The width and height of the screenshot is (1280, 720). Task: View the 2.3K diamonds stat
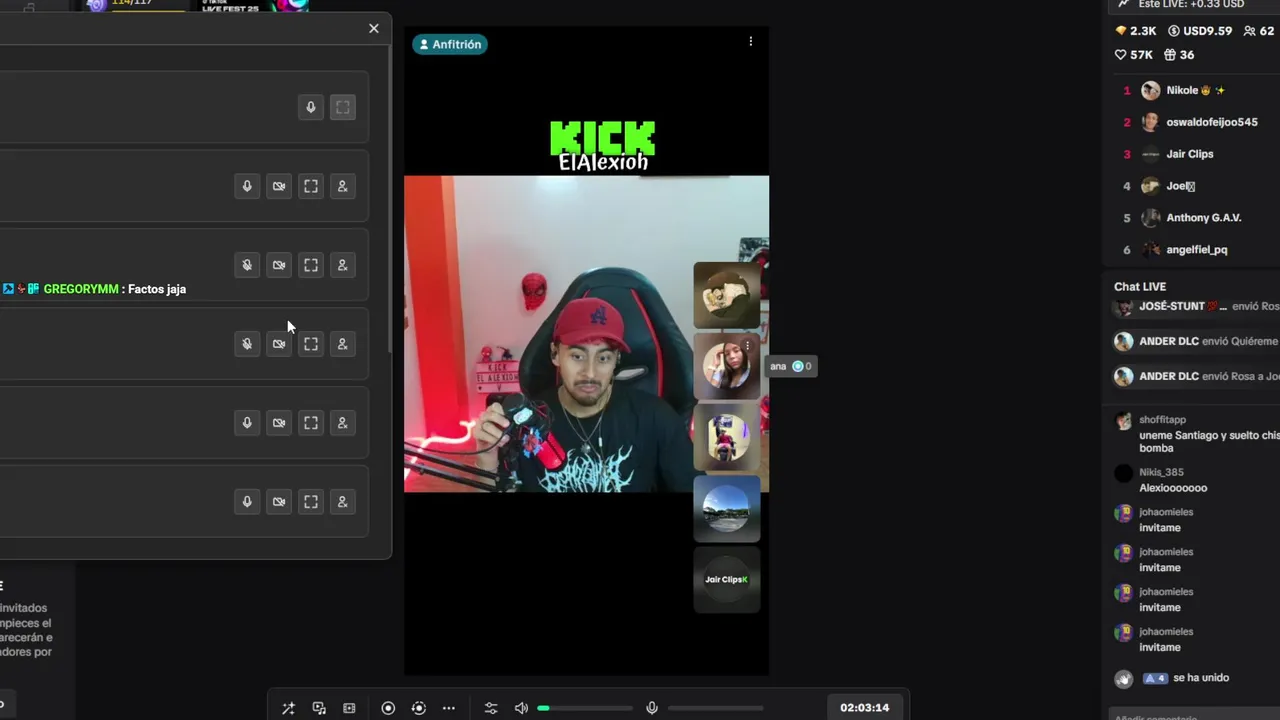(1136, 31)
